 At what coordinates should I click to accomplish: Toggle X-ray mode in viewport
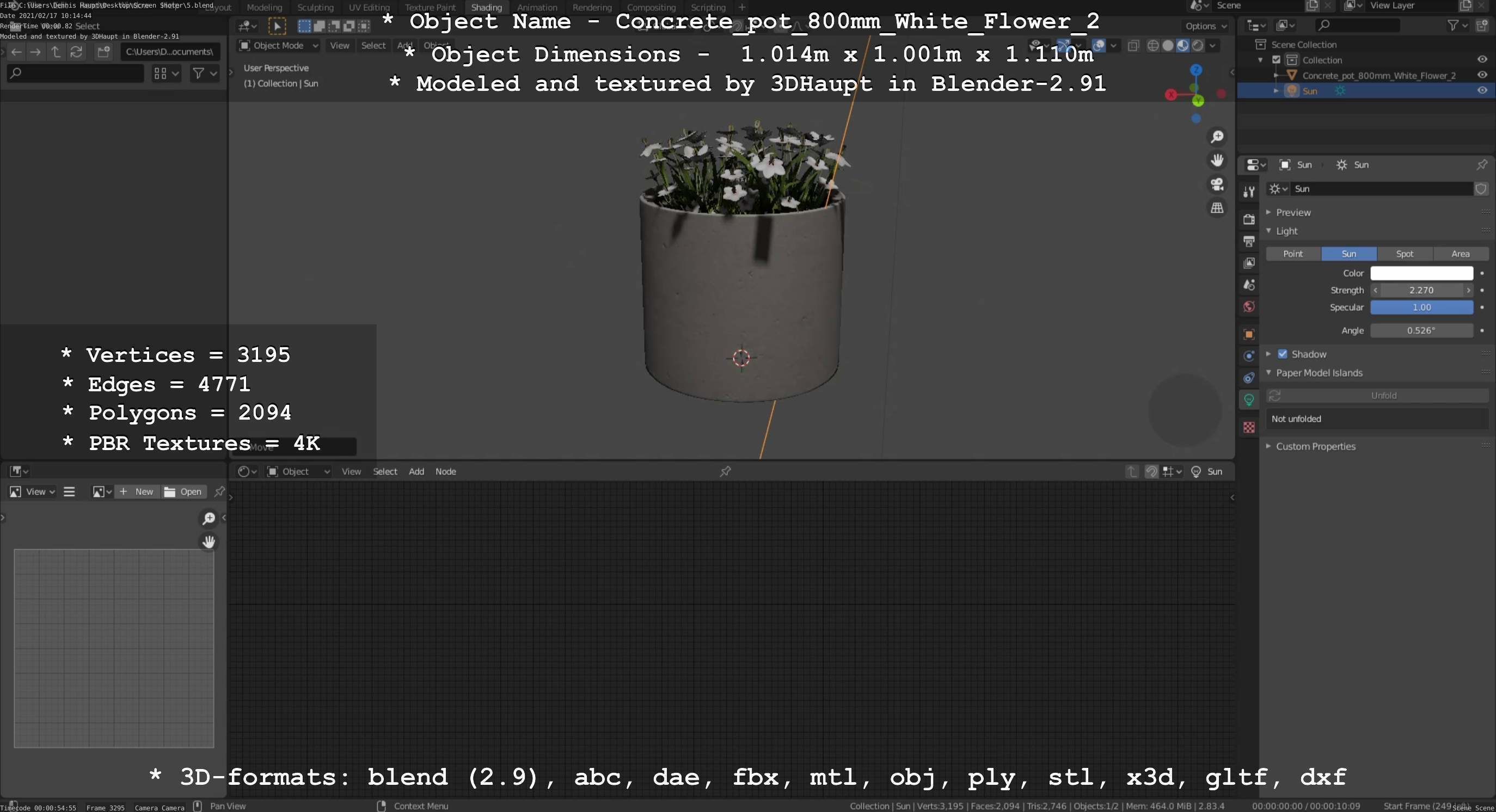pyautogui.click(x=1133, y=46)
